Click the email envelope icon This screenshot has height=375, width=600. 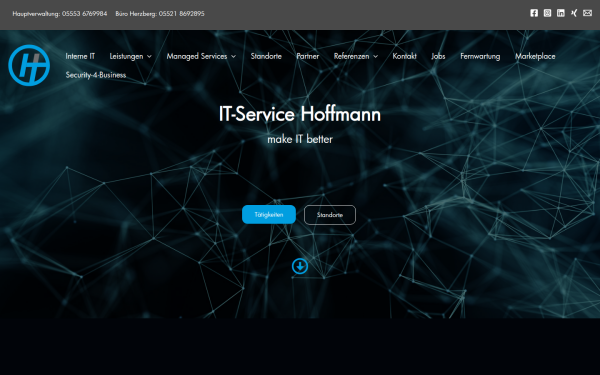tap(587, 13)
